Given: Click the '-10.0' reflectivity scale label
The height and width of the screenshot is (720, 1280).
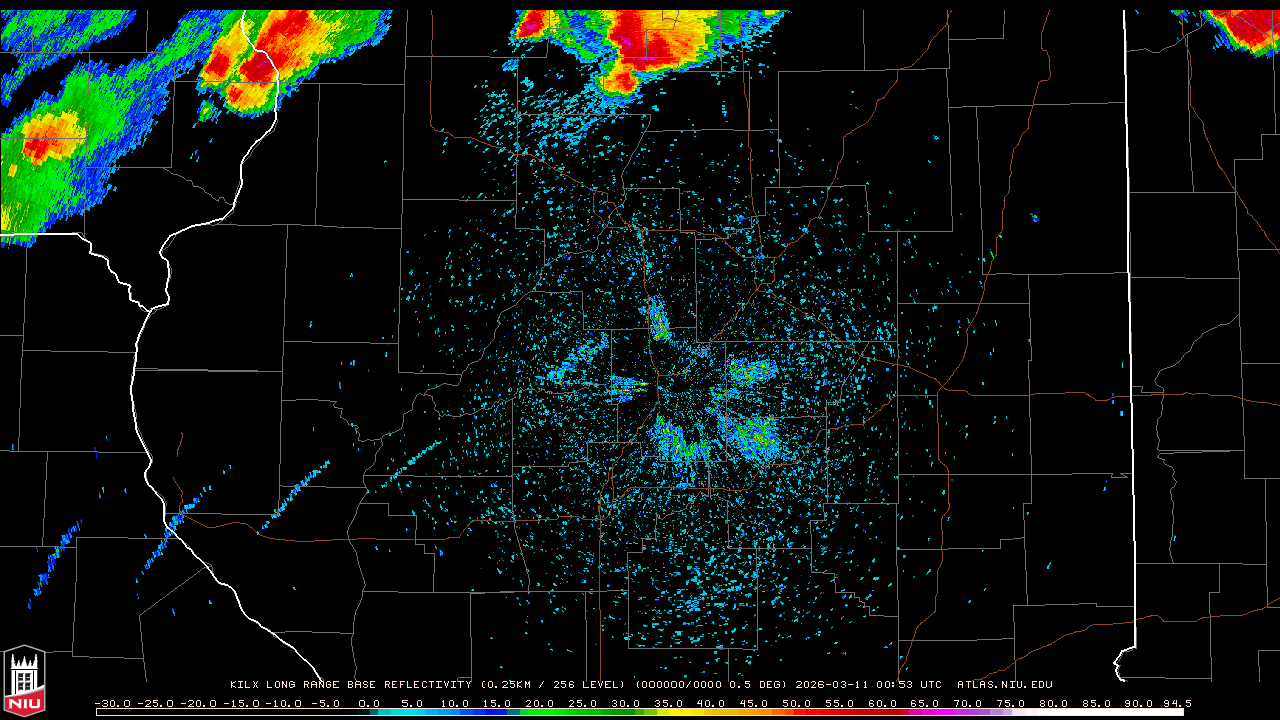Looking at the screenshot, I should pos(284,703).
